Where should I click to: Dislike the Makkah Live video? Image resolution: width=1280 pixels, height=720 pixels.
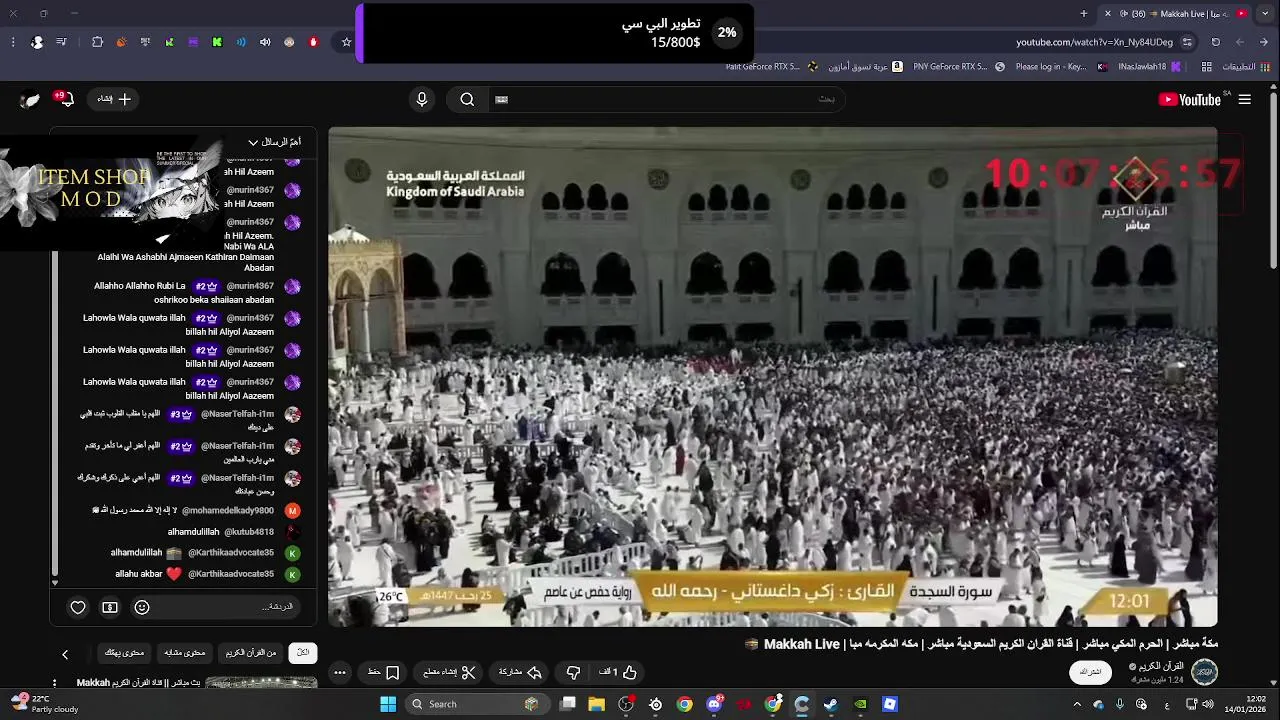coord(573,672)
